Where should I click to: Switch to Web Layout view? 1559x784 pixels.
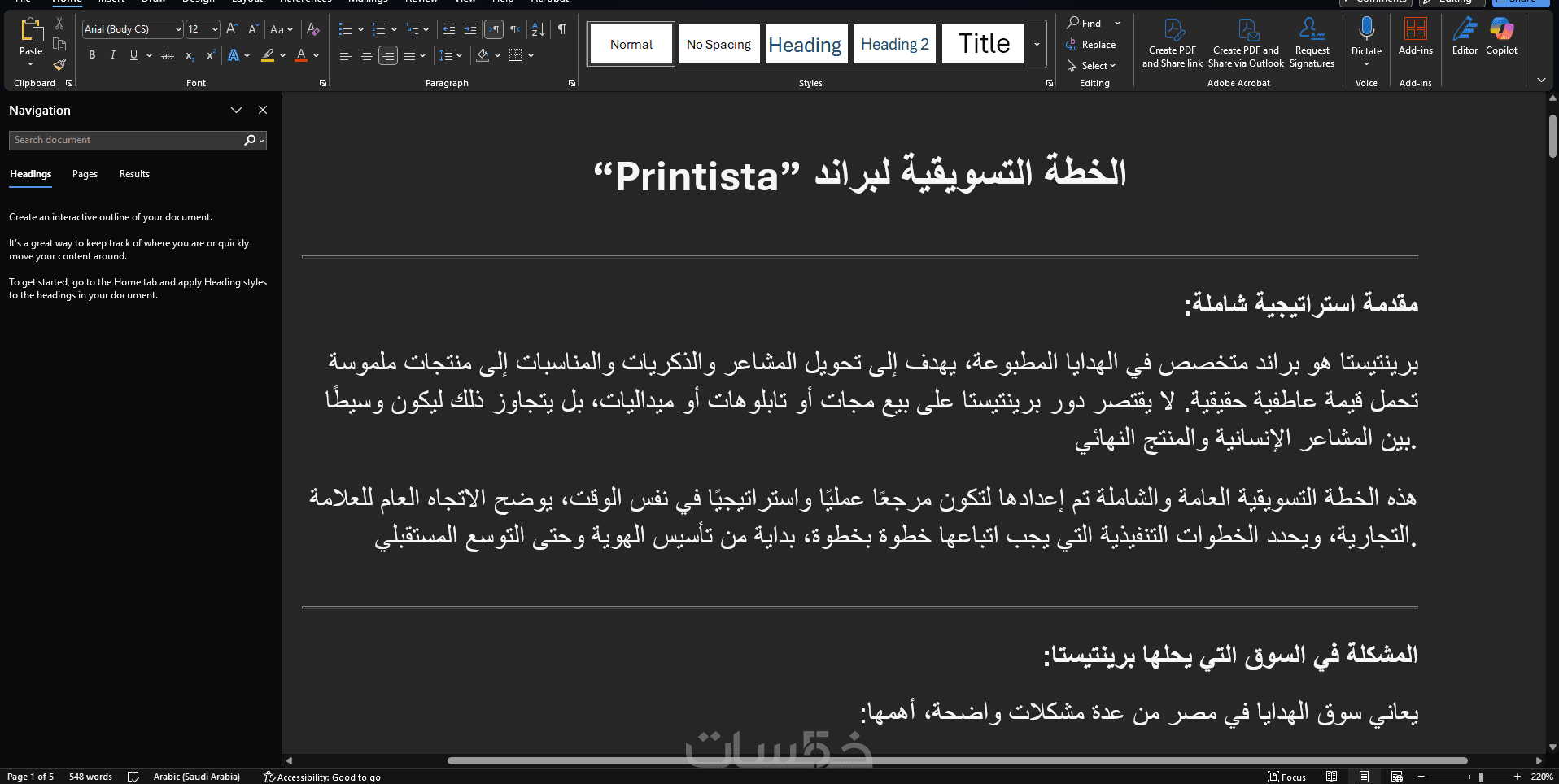pos(1396,777)
